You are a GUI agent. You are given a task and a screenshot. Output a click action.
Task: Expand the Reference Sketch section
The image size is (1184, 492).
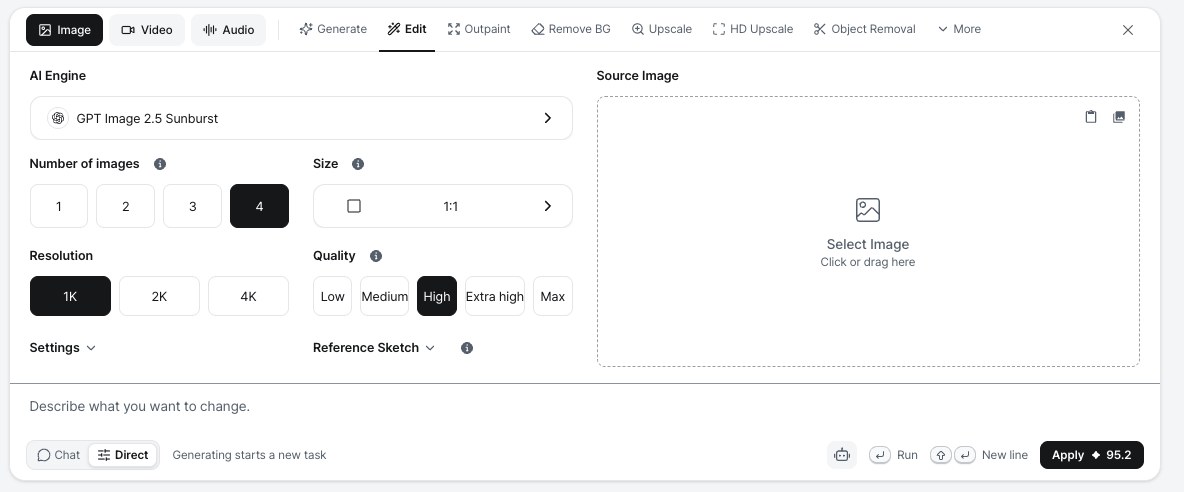pos(375,348)
